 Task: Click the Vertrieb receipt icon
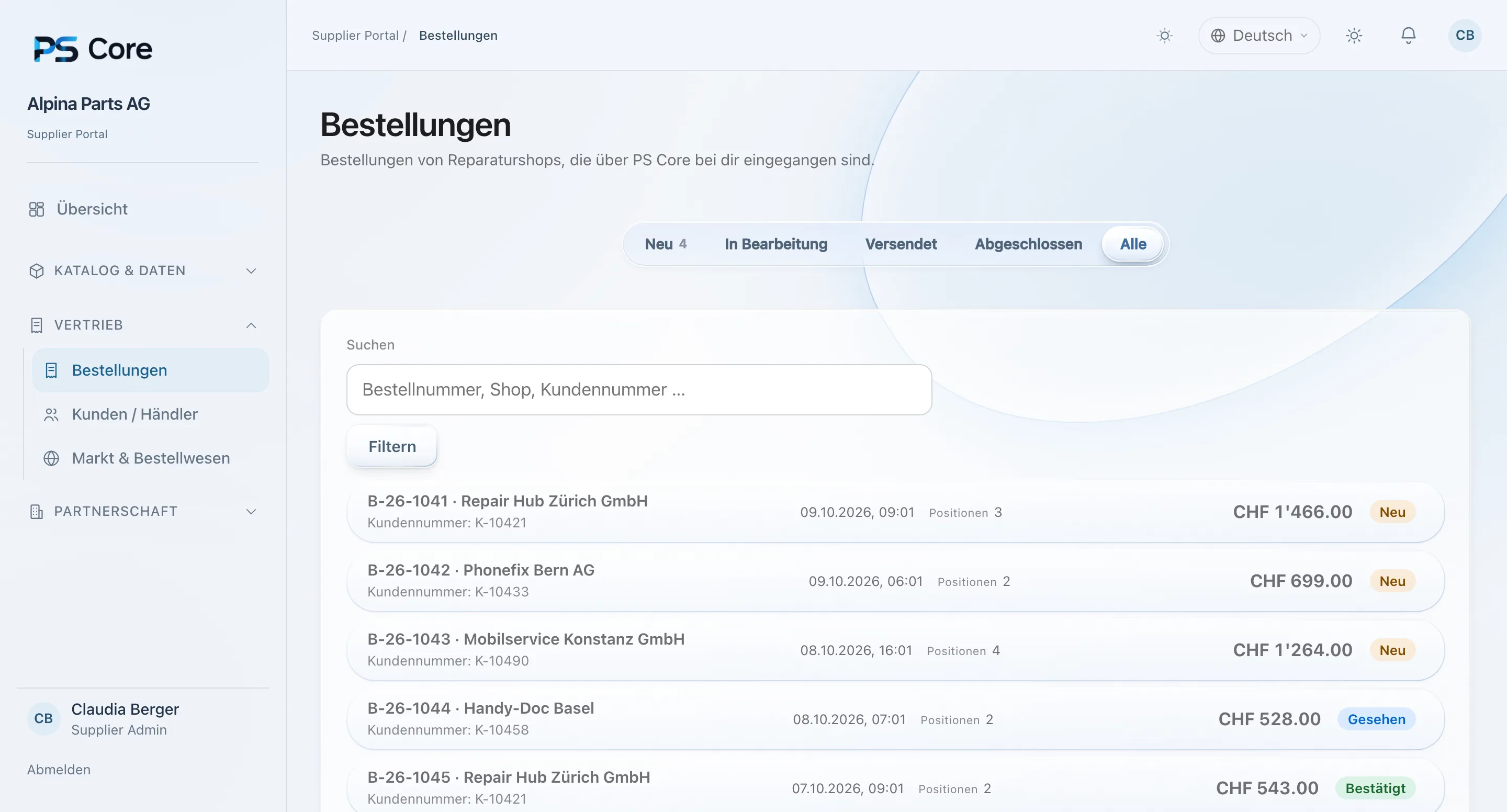pyautogui.click(x=36, y=325)
